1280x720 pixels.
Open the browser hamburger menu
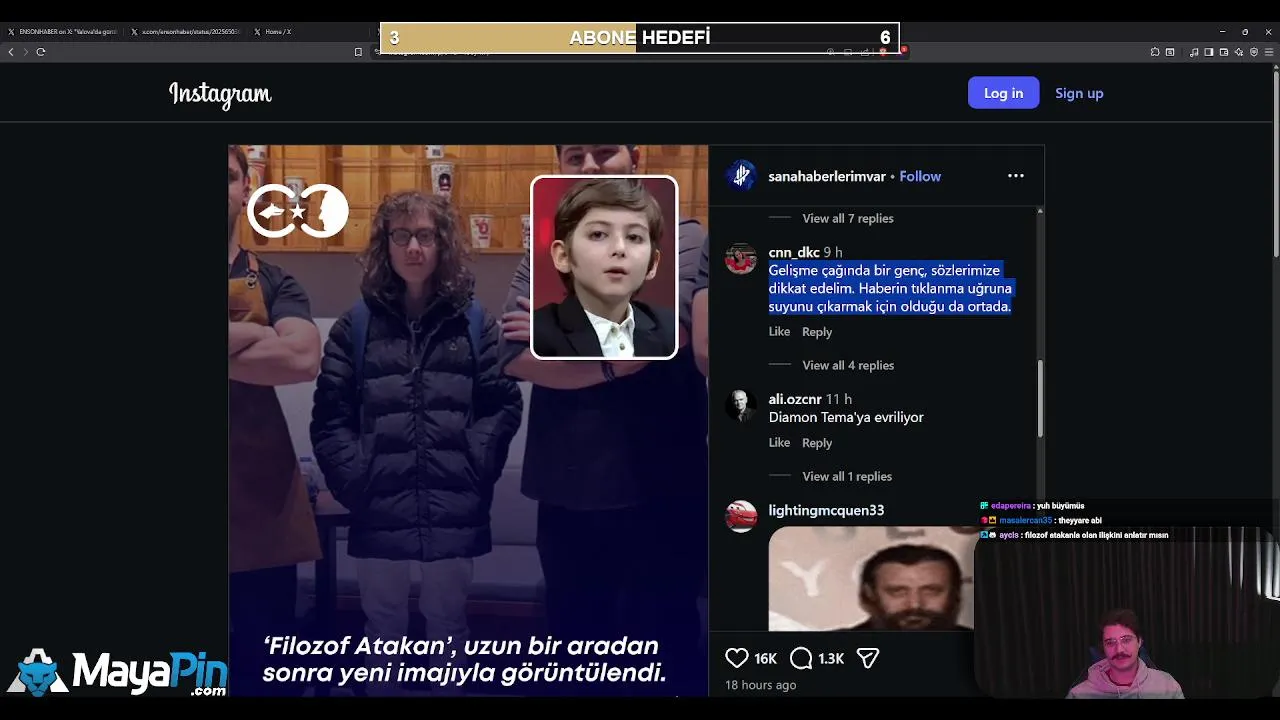pyautogui.click(x=1270, y=52)
